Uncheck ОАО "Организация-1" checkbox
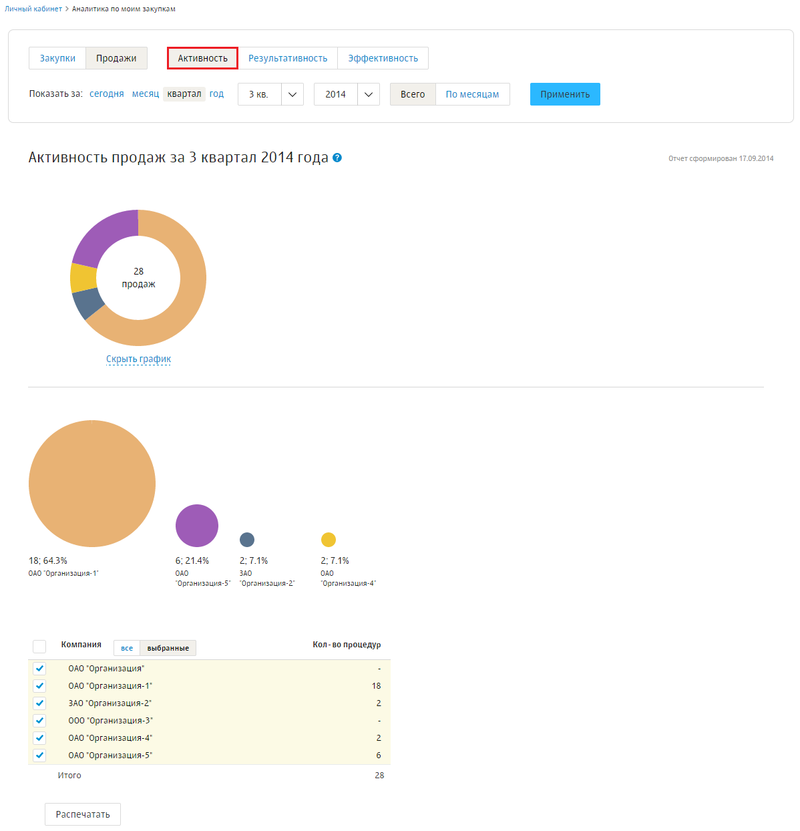800x831 pixels. pyautogui.click(x=40, y=686)
